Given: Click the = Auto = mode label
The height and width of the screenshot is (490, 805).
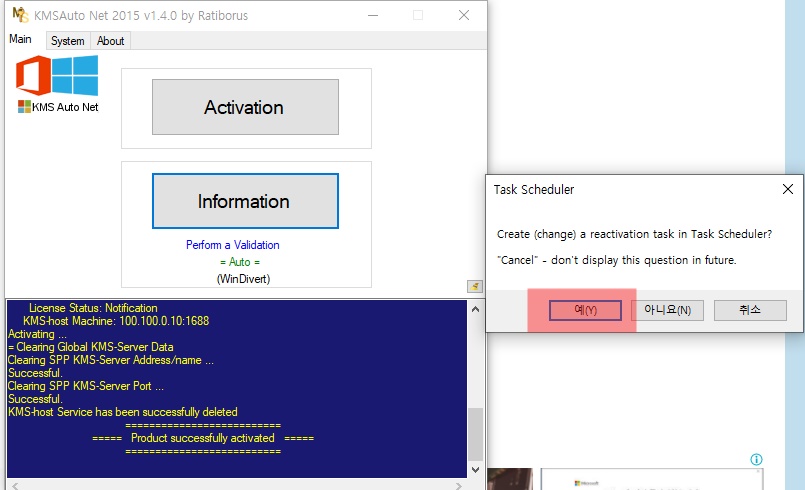Looking at the screenshot, I should point(240,262).
